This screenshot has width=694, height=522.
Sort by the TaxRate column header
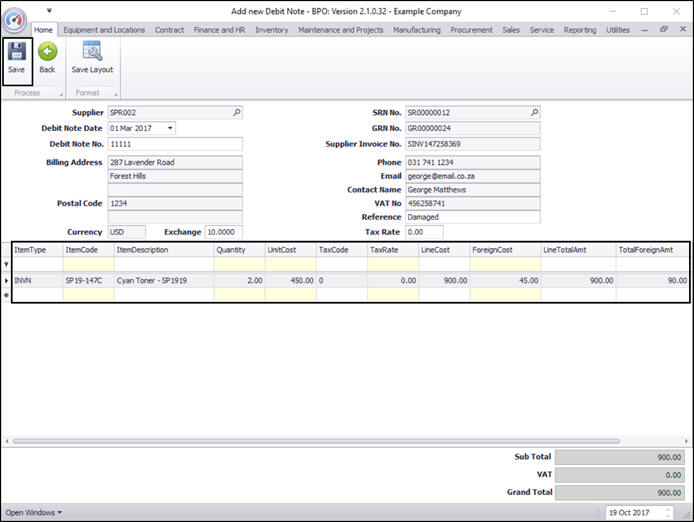(393, 250)
